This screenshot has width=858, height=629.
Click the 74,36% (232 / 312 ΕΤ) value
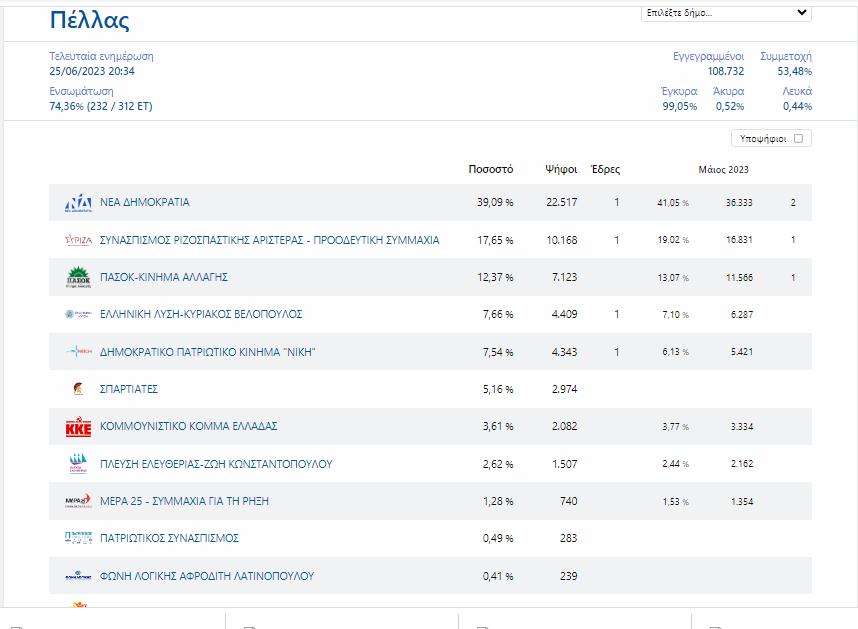[x=101, y=106]
